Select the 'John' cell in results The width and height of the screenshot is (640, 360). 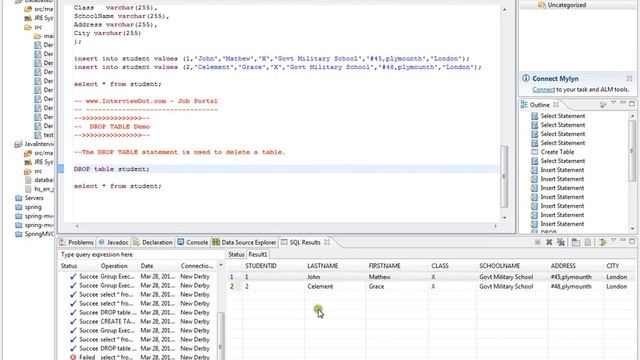[x=313, y=277]
